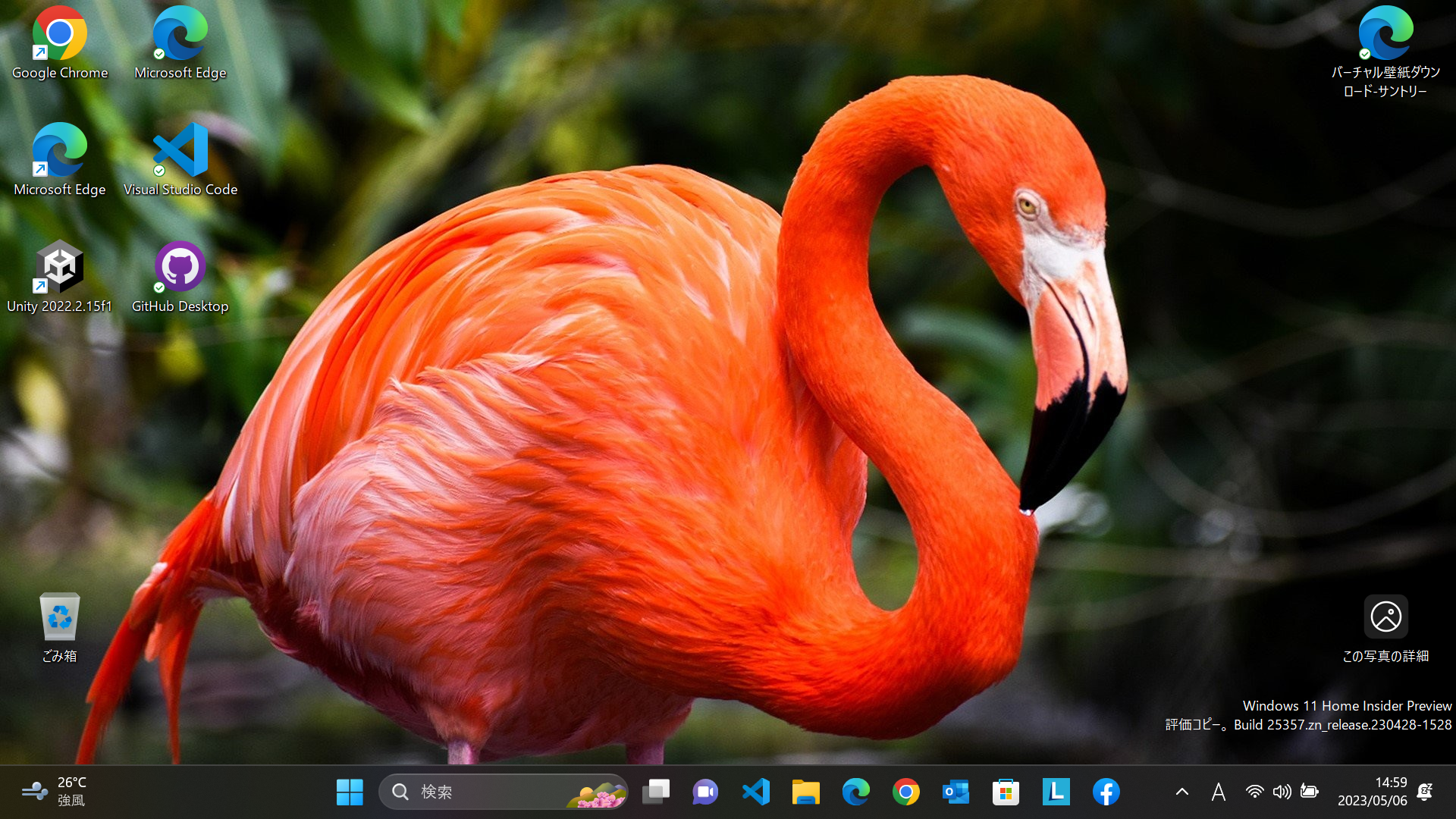Expand the hidden system tray icons chevron
Screen dimensions: 1456x819
(x=1182, y=792)
